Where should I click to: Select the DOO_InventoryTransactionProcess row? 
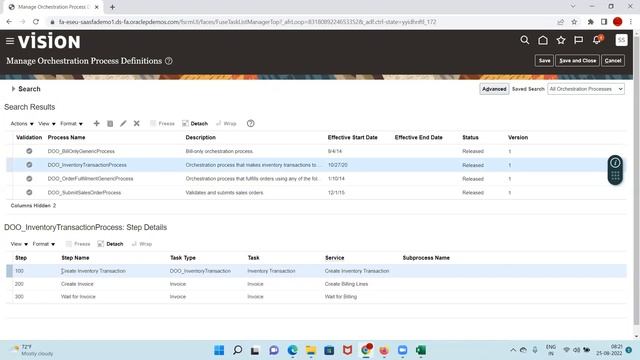point(316,165)
